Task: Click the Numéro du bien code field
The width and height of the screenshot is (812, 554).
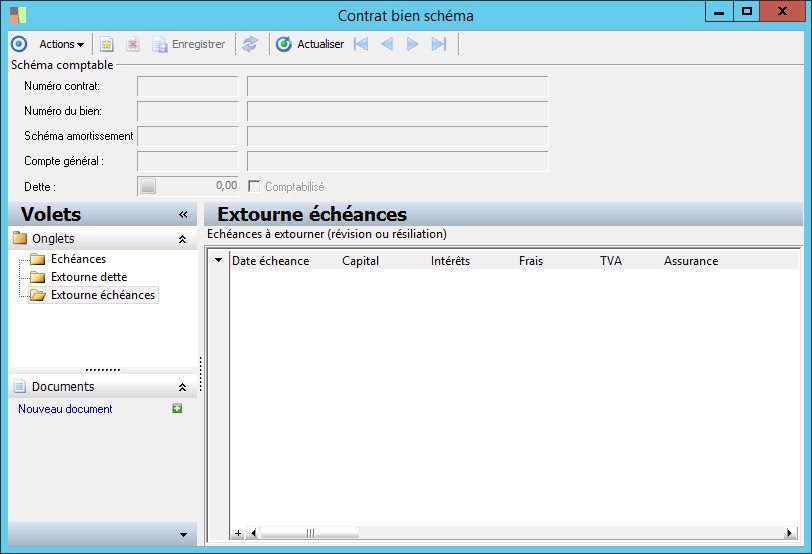Action: pyautogui.click(x=187, y=111)
